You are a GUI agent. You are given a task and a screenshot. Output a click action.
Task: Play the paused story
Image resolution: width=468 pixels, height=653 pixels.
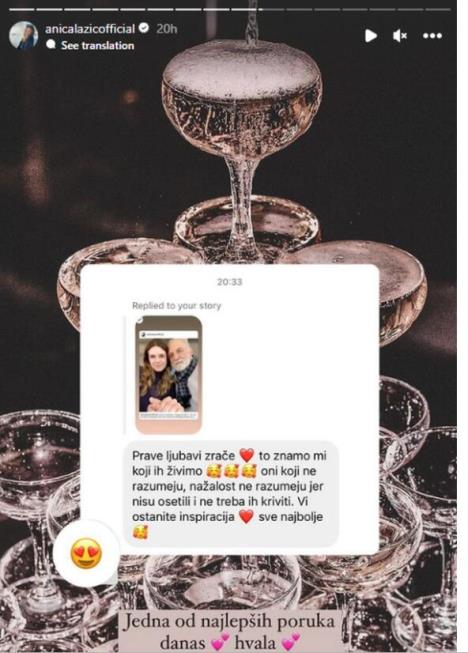point(371,36)
